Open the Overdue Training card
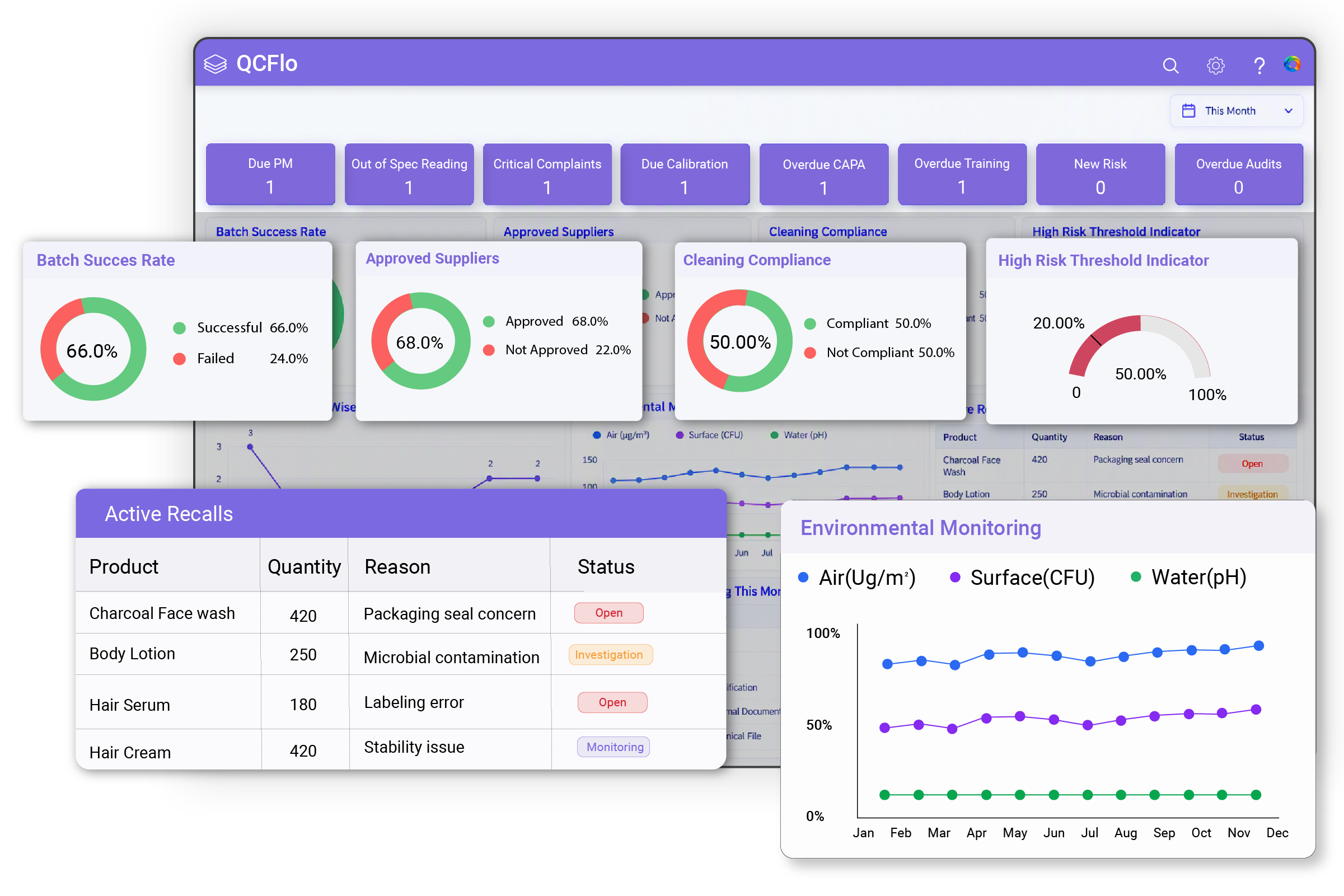 point(962,174)
